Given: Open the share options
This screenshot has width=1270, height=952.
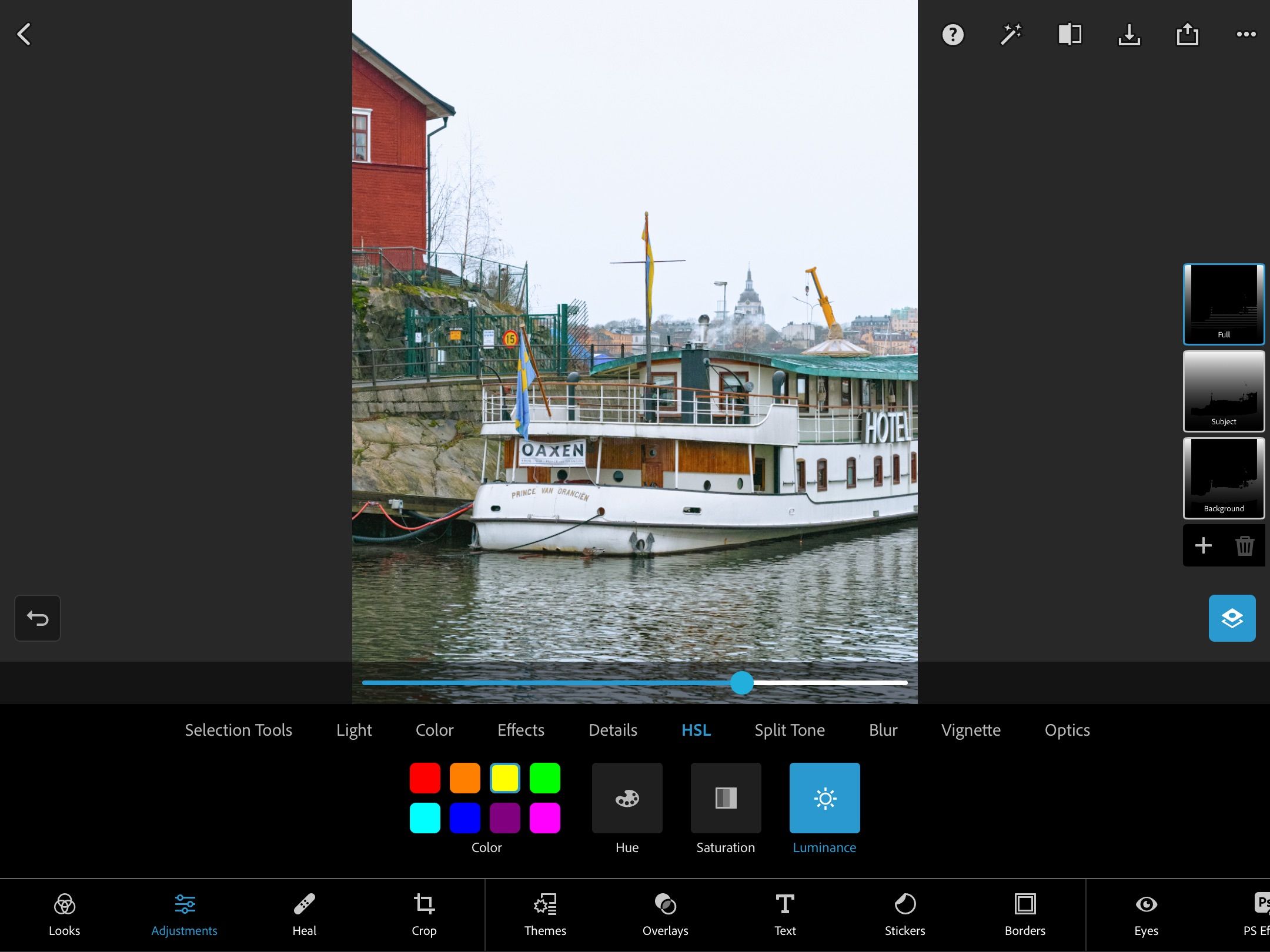Looking at the screenshot, I should click(1188, 35).
